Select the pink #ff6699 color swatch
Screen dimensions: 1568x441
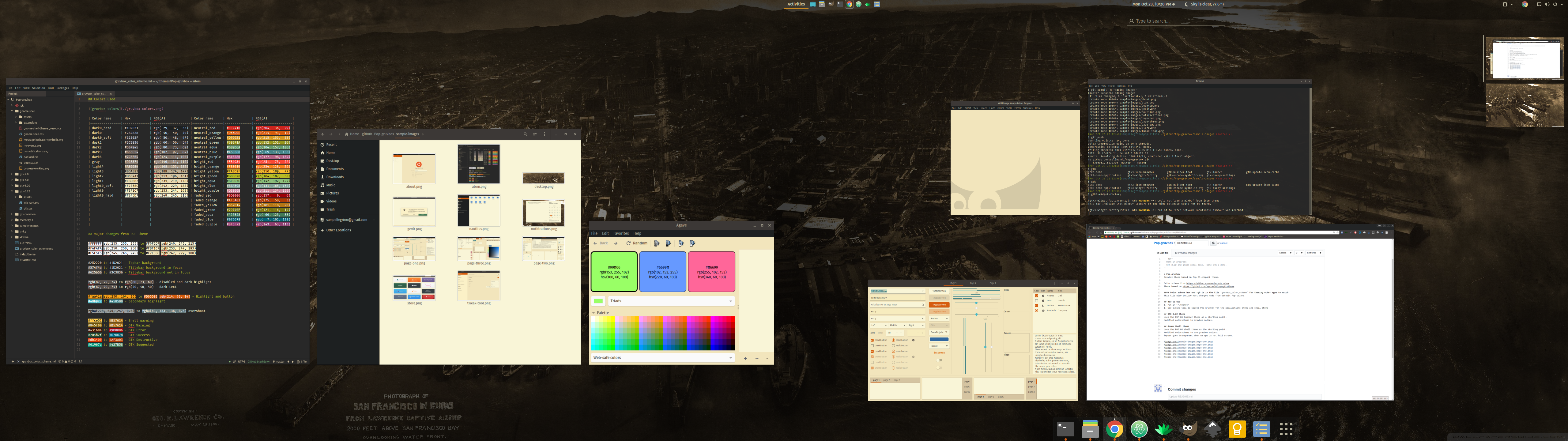click(711, 272)
